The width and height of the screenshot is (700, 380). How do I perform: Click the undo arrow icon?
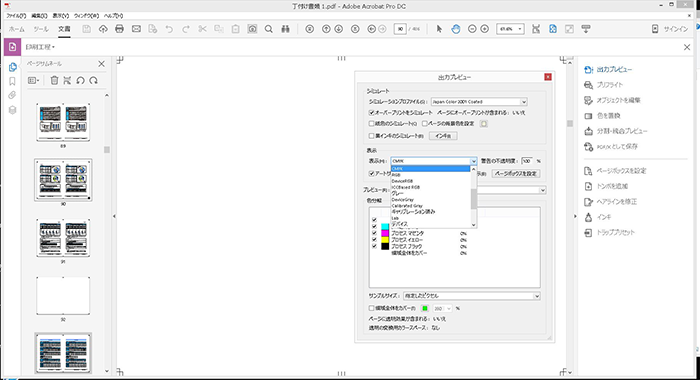pyautogui.click(x=169, y=29)
